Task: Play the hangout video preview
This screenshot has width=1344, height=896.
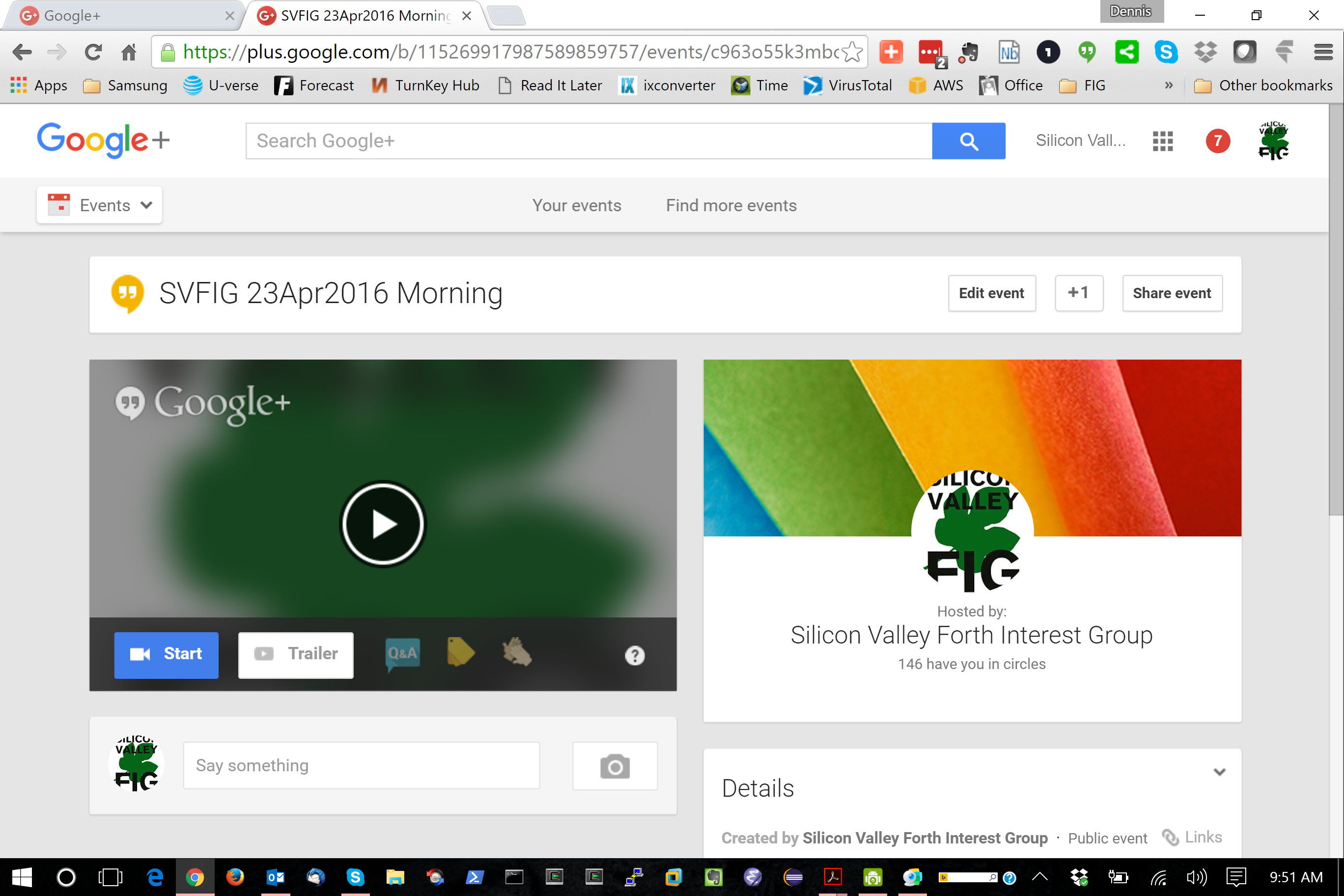Action: pos(382,524)
